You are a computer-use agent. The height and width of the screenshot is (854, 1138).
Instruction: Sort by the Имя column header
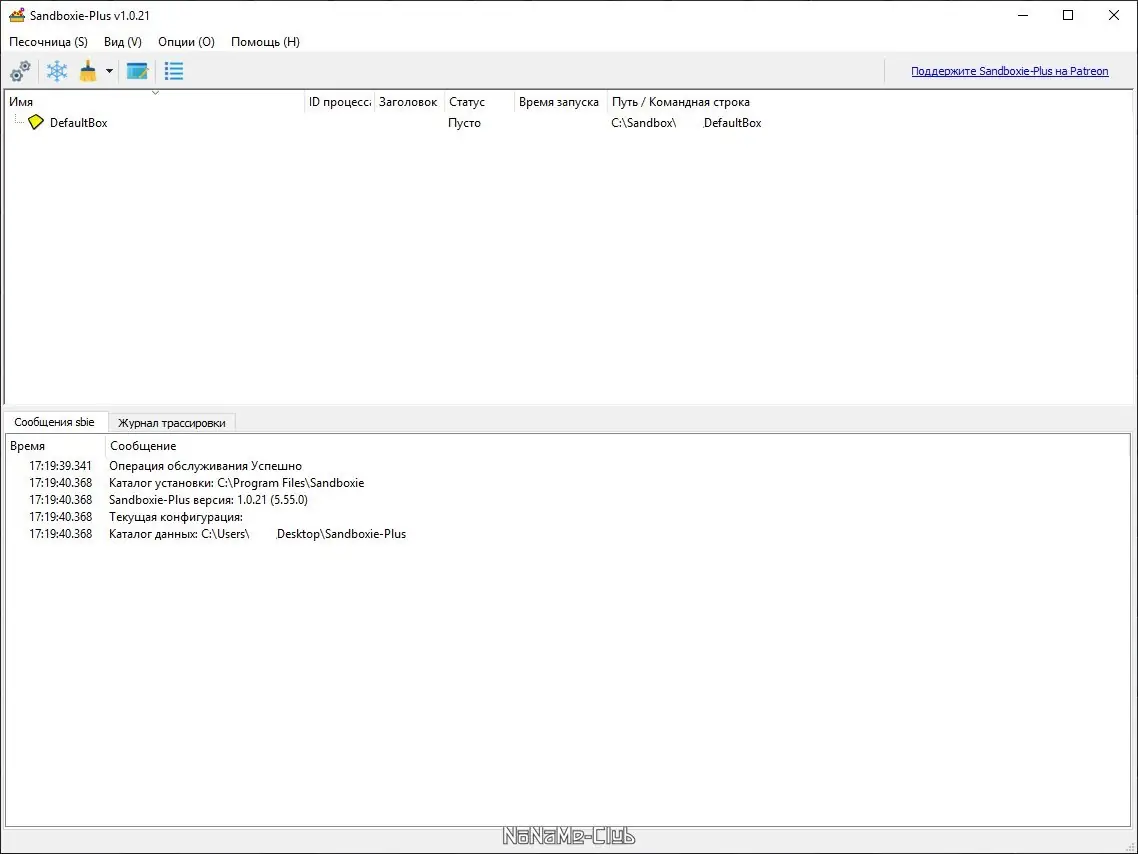155,102
